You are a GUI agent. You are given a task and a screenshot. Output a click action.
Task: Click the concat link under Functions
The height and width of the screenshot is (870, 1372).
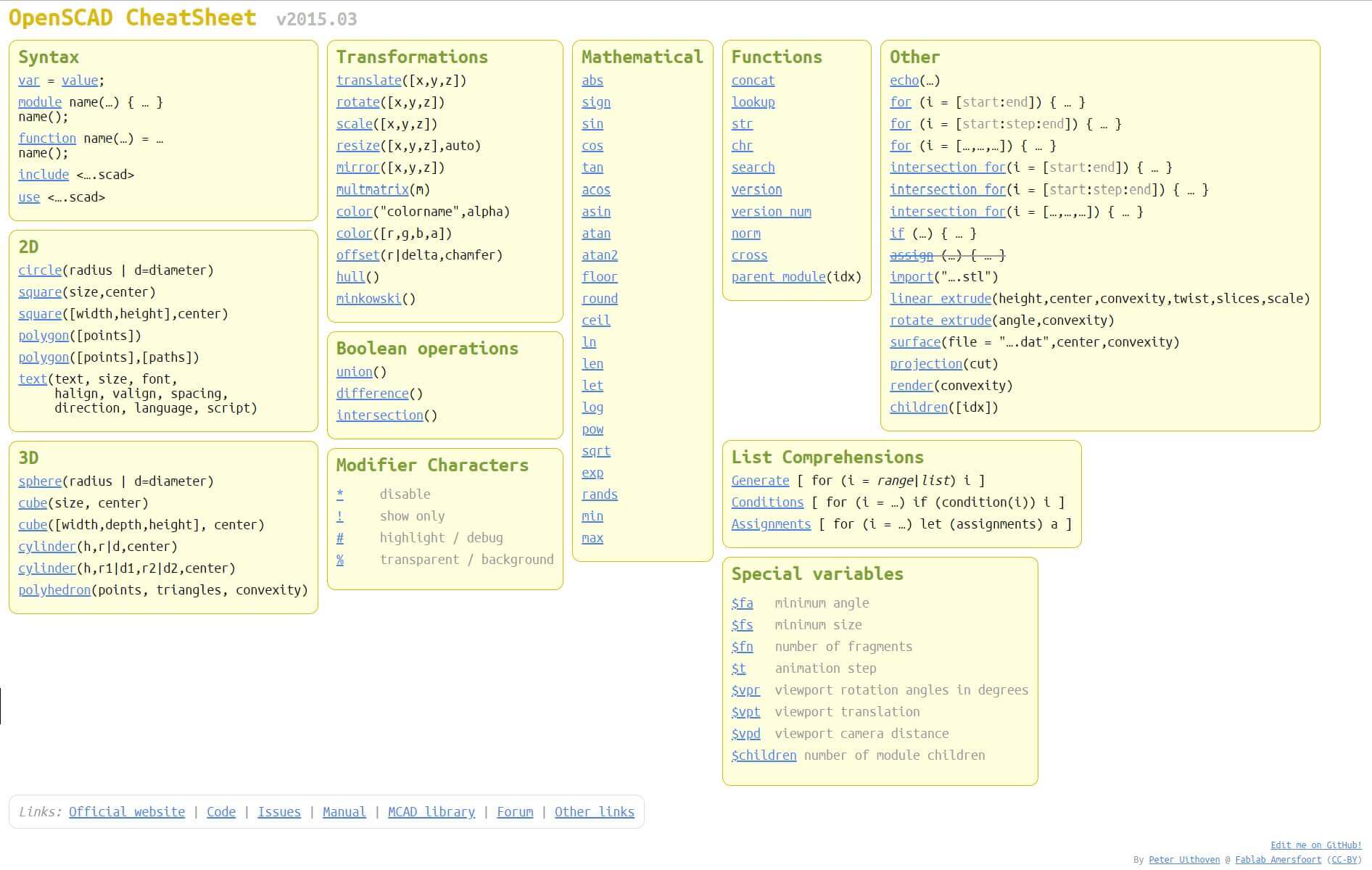[x=753, y=80]
